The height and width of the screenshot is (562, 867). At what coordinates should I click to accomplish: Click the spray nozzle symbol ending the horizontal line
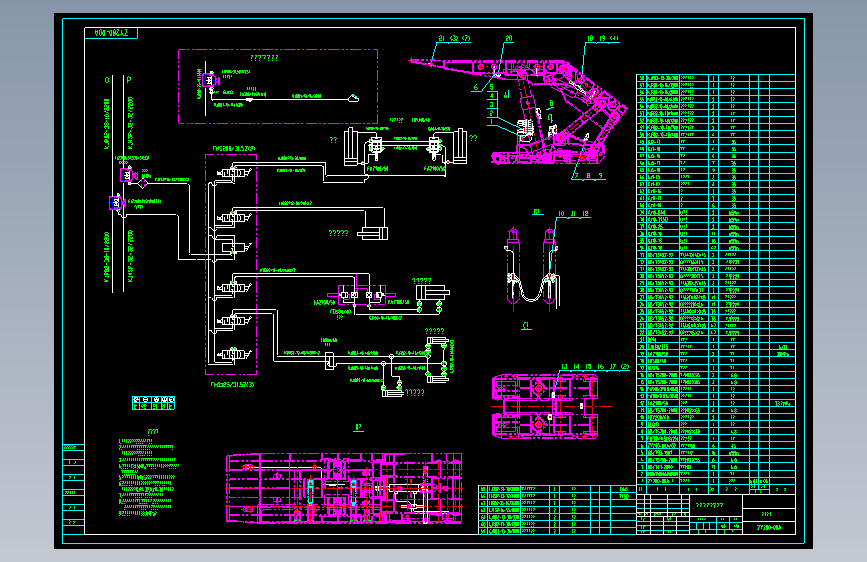[x=353, y=98]
